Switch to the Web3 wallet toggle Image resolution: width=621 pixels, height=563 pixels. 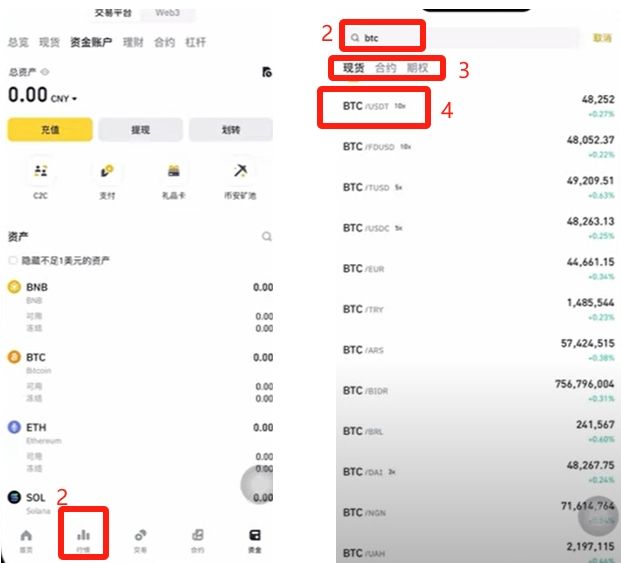(166, 13)
